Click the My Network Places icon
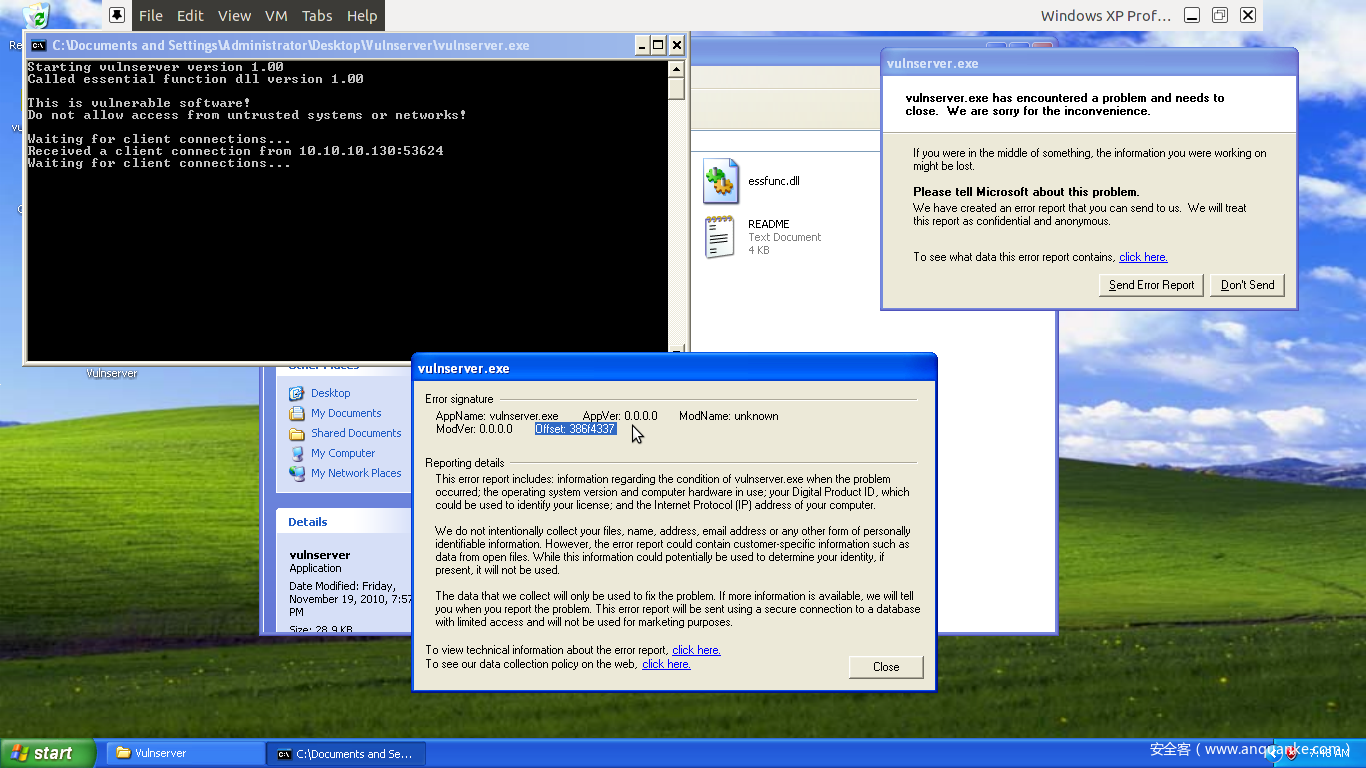 click(x=297, y=473)
